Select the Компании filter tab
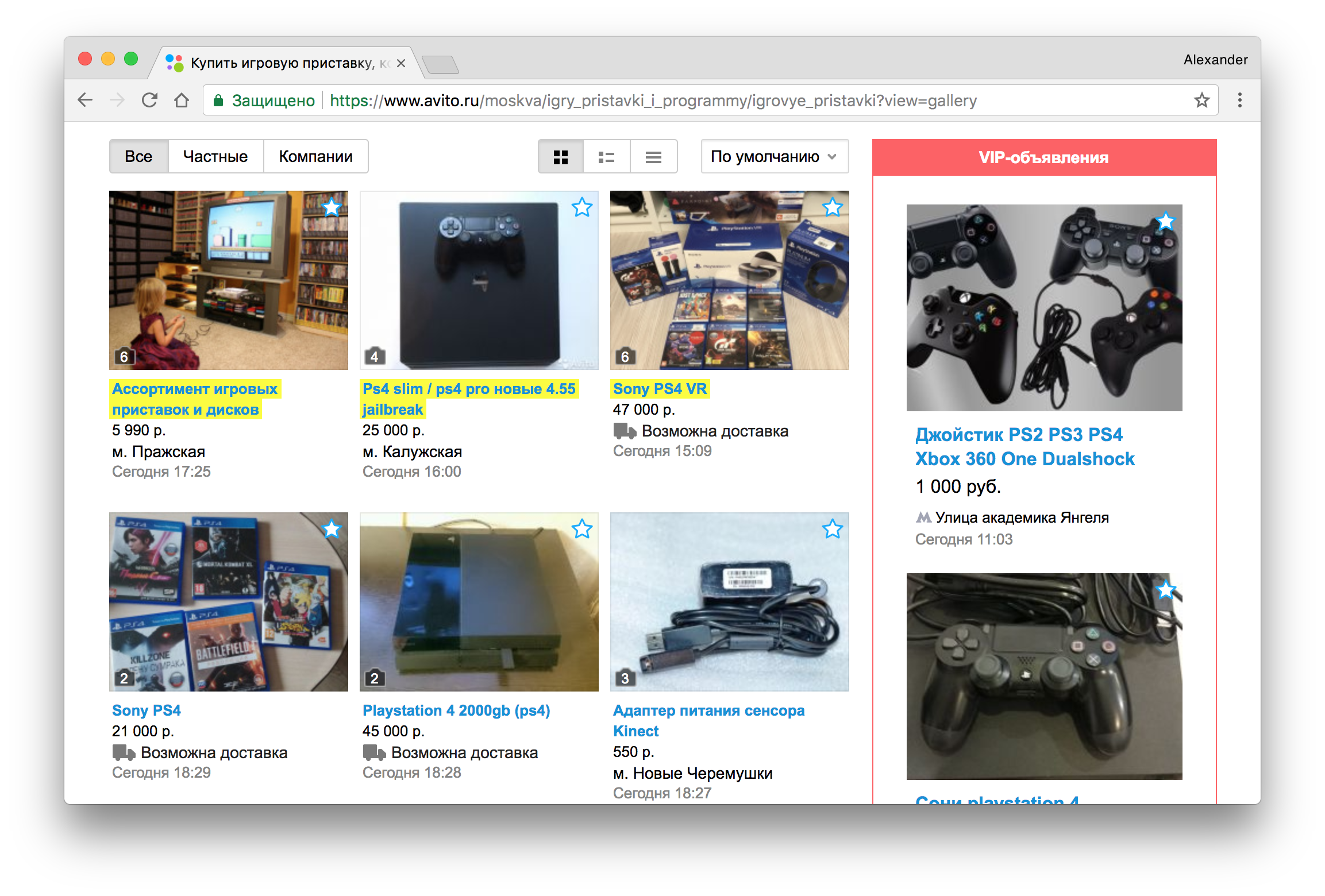Image resolution: width=1325 pixels, height=896 pixels. point(315,157)
